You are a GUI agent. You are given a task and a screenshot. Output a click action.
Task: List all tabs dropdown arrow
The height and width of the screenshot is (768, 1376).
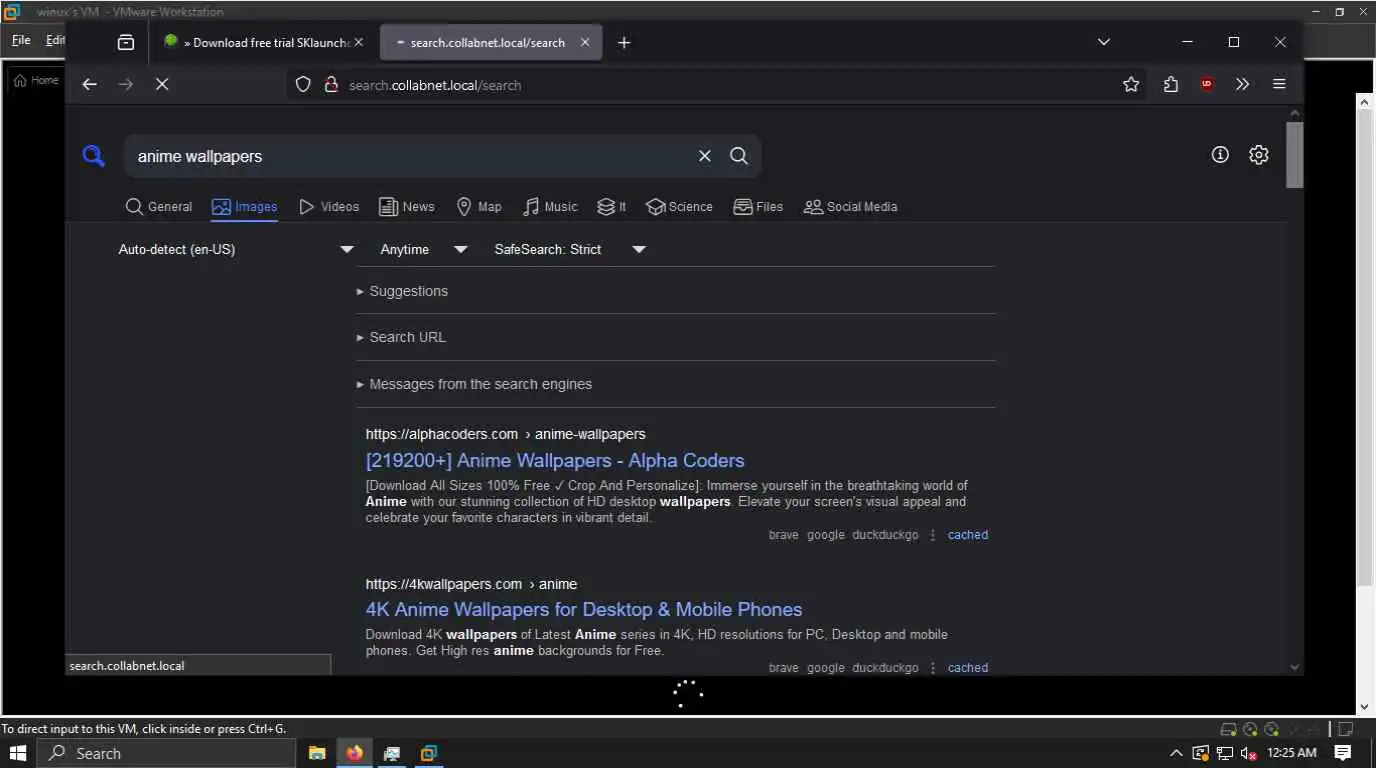click(x=1104, y=42)
